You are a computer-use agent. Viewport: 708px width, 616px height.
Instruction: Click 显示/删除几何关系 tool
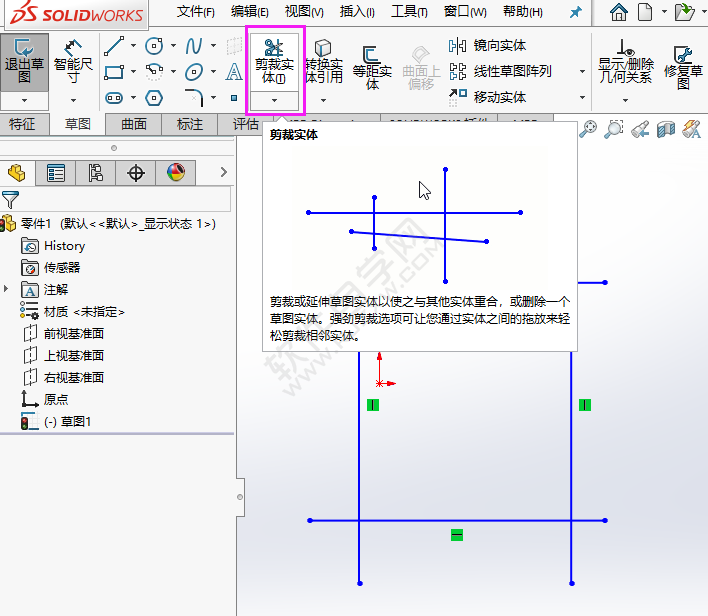(626, 62)
